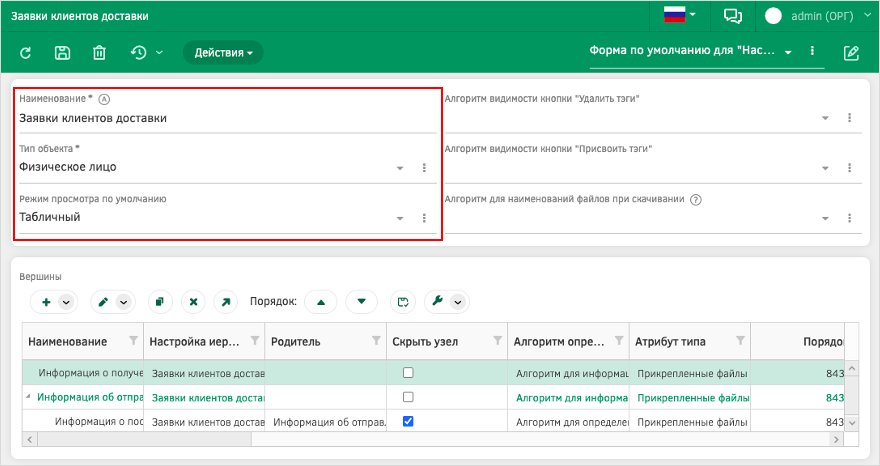The height and width of the screenshot is (466, 880).
Task: Filter the Скрыть узел column
Action: pyautogui.click(x=497, y=341)
